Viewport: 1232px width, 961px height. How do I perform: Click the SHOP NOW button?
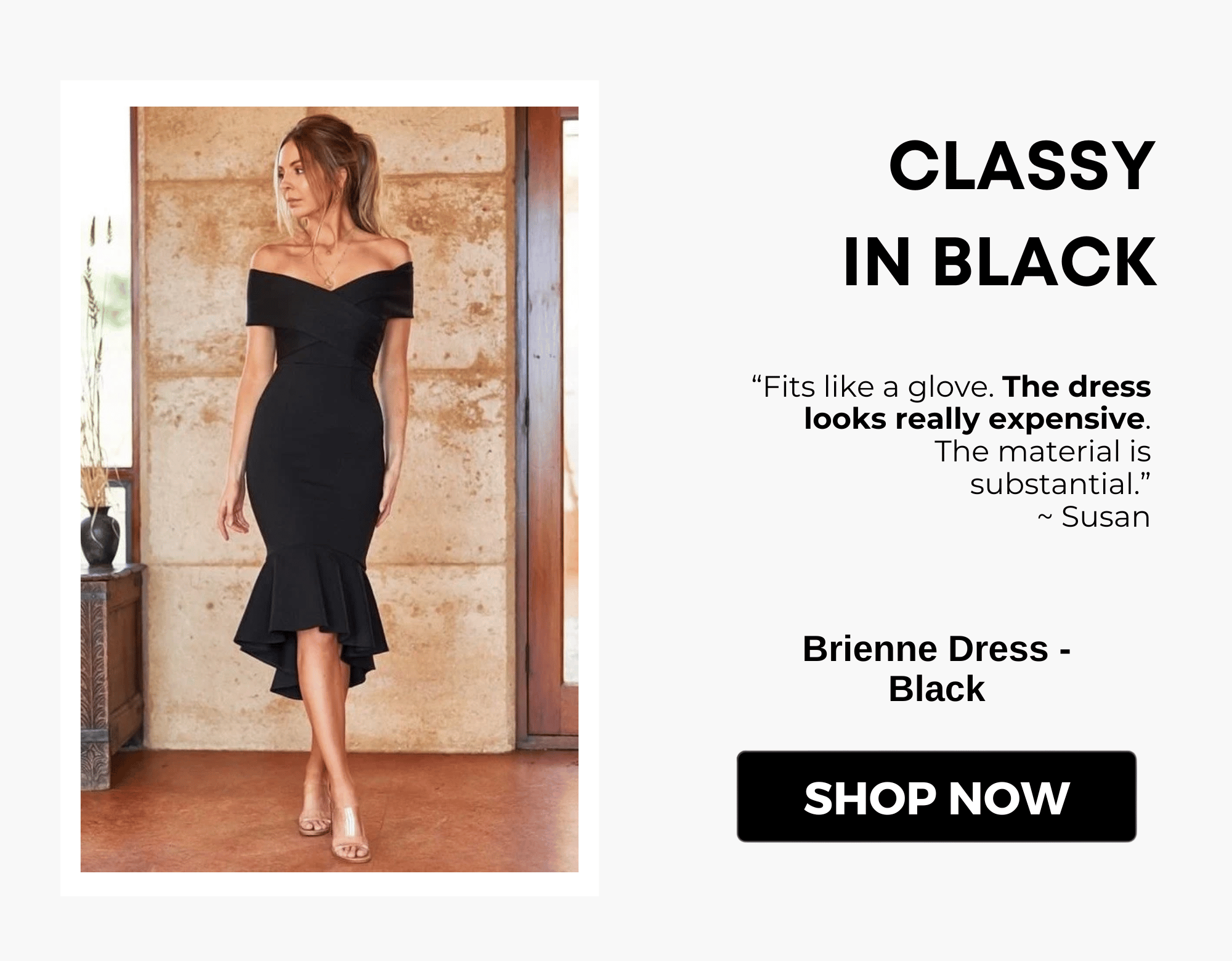936,797
